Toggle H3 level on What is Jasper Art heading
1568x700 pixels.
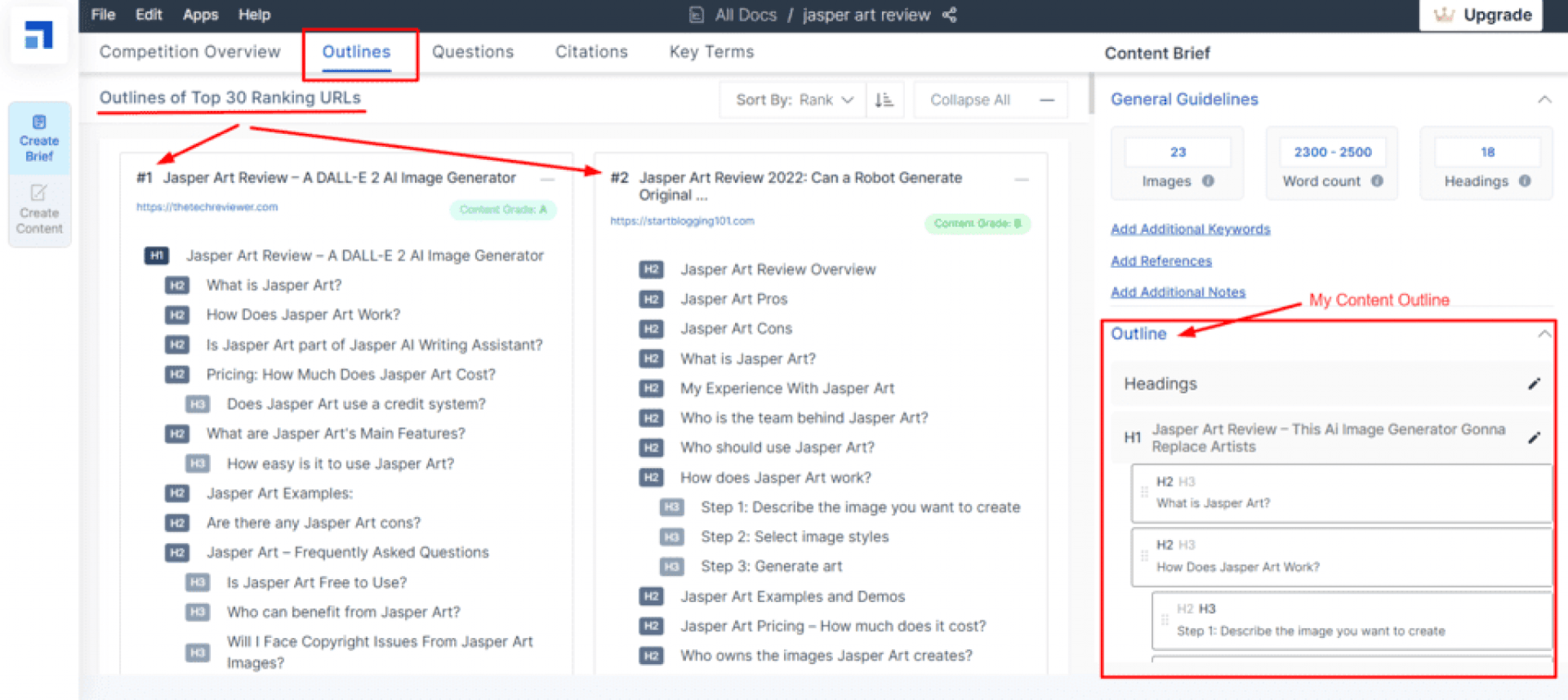1187,482
